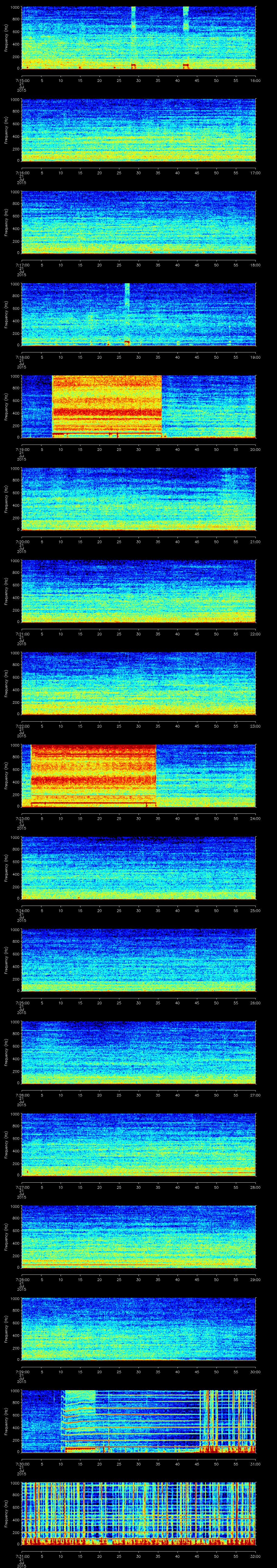Select the spectrogram panel starting at 7:21:00

pos(139,591)
